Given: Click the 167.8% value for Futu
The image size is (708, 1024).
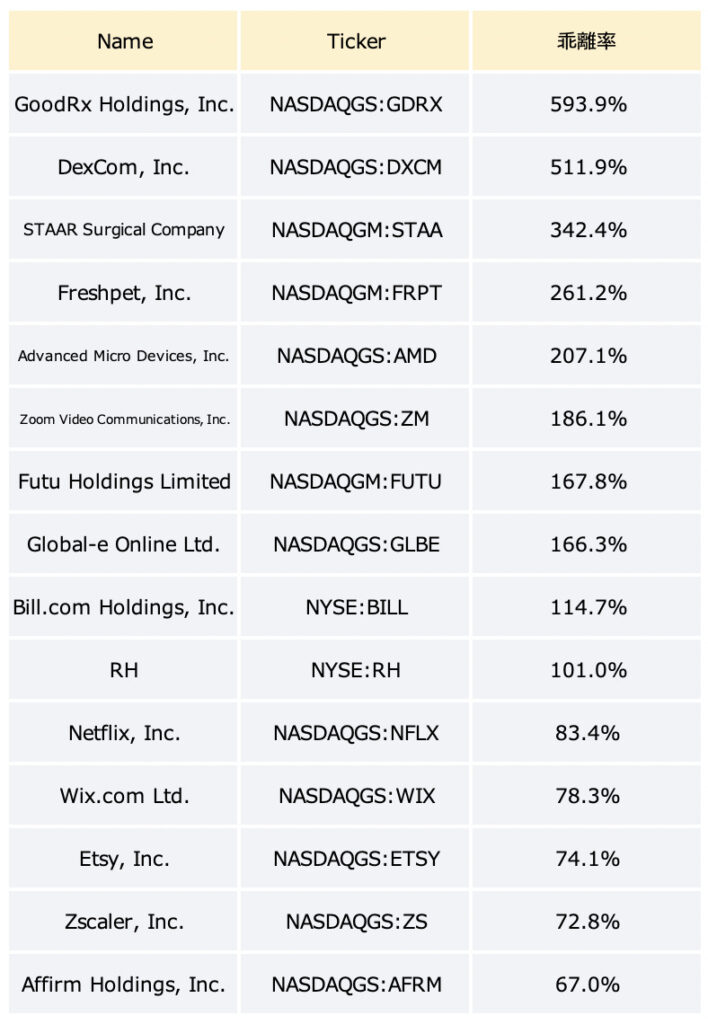Looking at the screenshot, I should (587, 481).
